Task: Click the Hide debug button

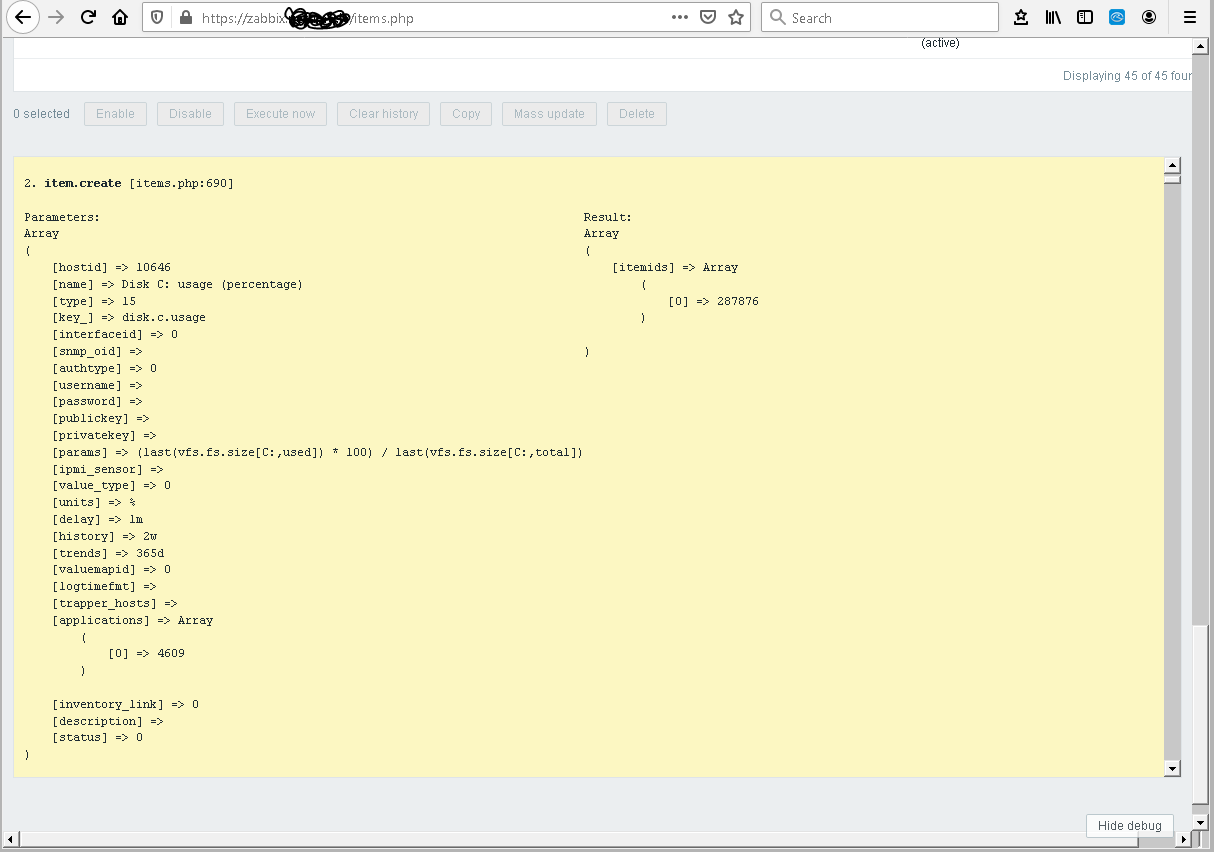Action: tap(1129, 826)
